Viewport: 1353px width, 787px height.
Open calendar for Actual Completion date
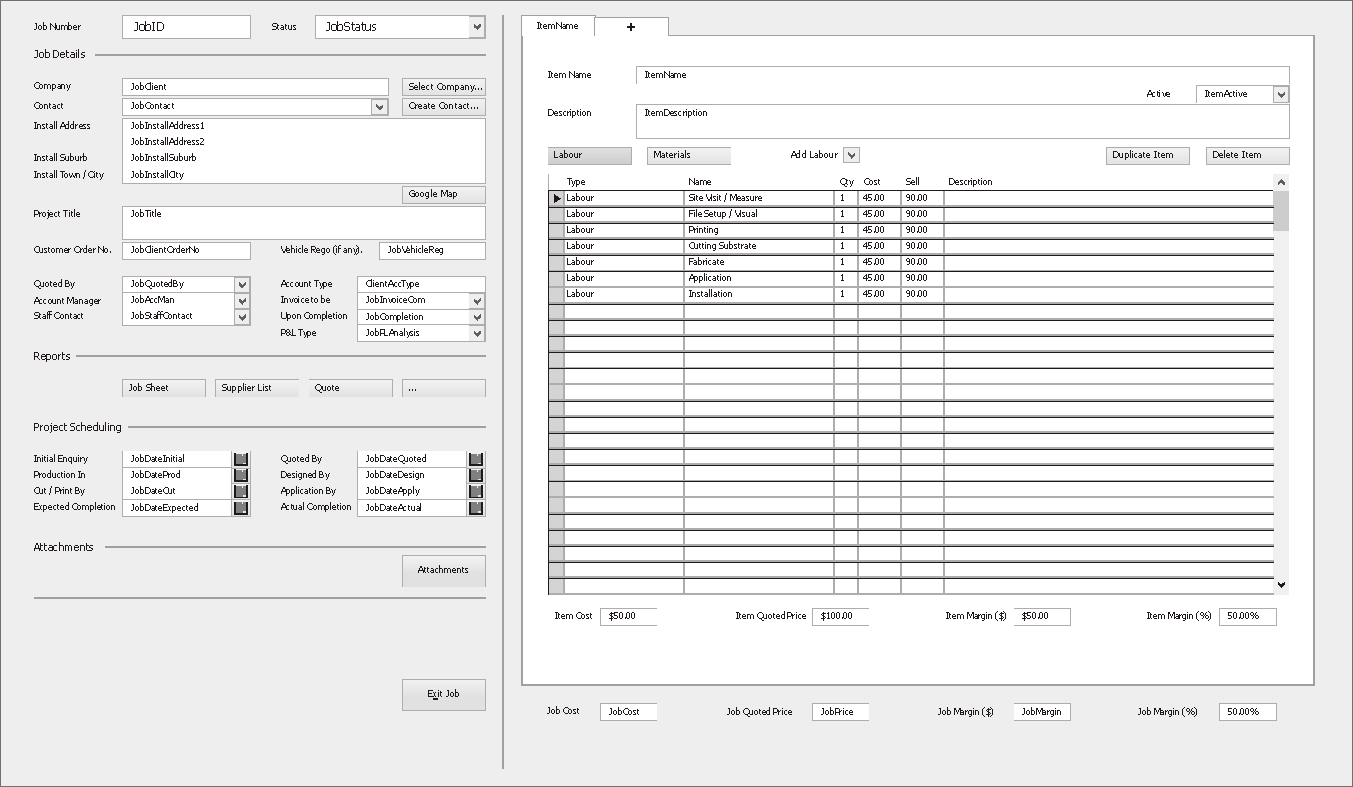pyautogui.click(x=476, y=508)
